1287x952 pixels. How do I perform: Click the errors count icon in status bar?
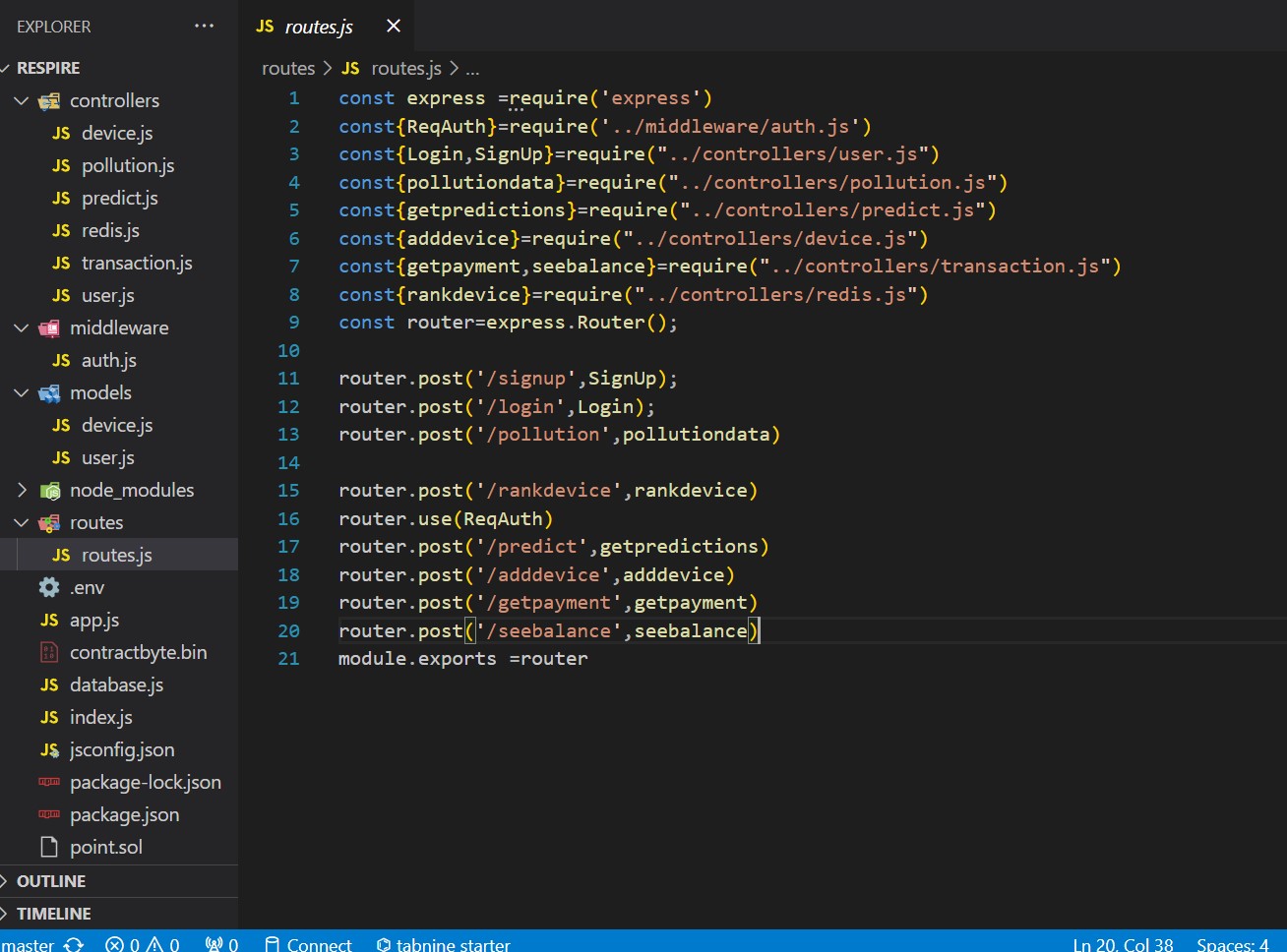click(115, 944)
